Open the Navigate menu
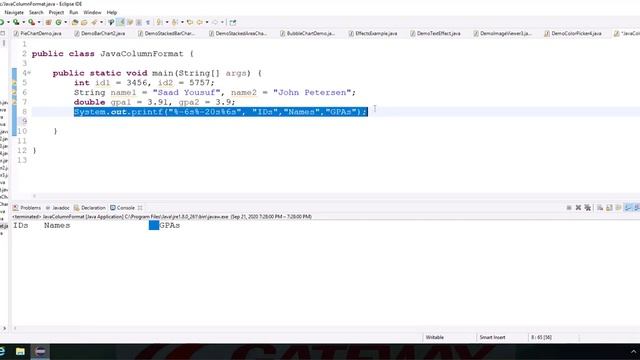 click(14, 12)
